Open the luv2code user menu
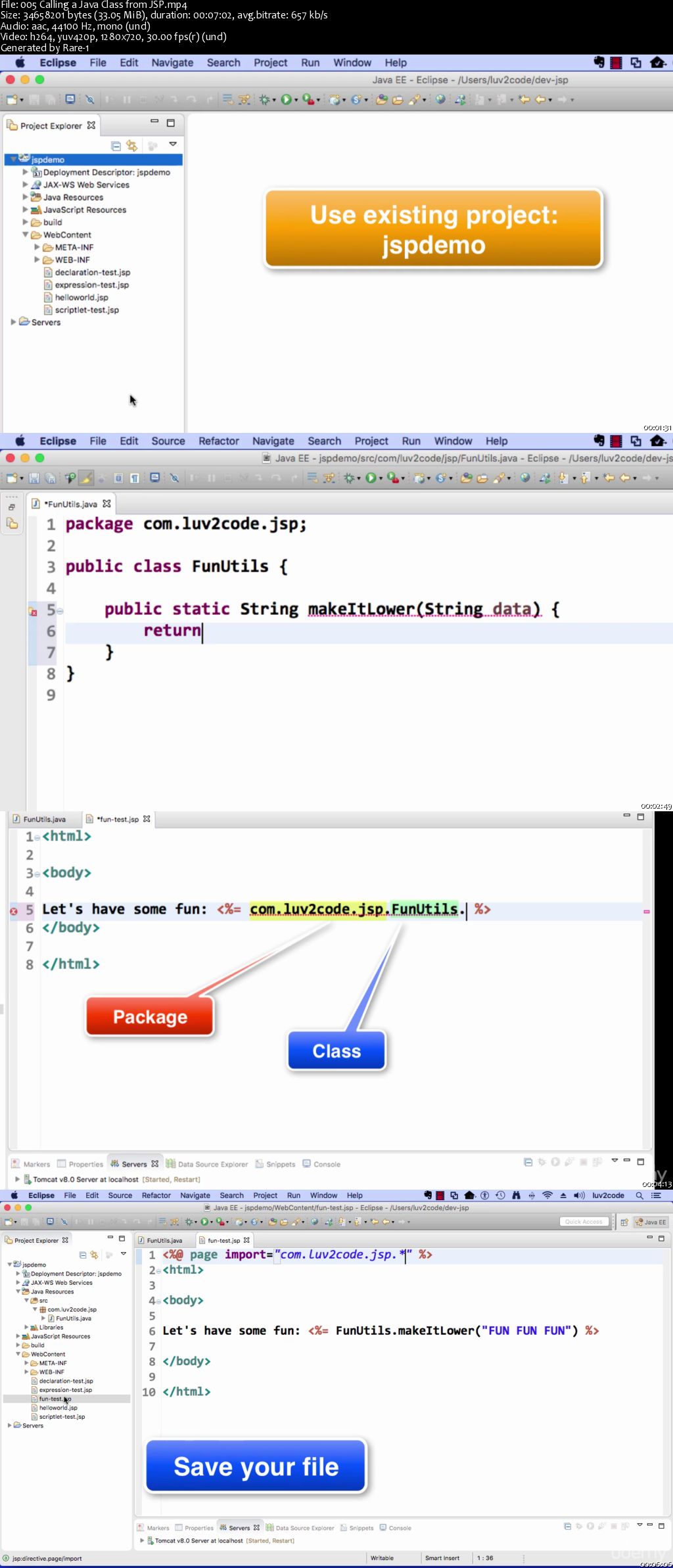Viewport: 673px width, 1568px height. point(608,1196)
